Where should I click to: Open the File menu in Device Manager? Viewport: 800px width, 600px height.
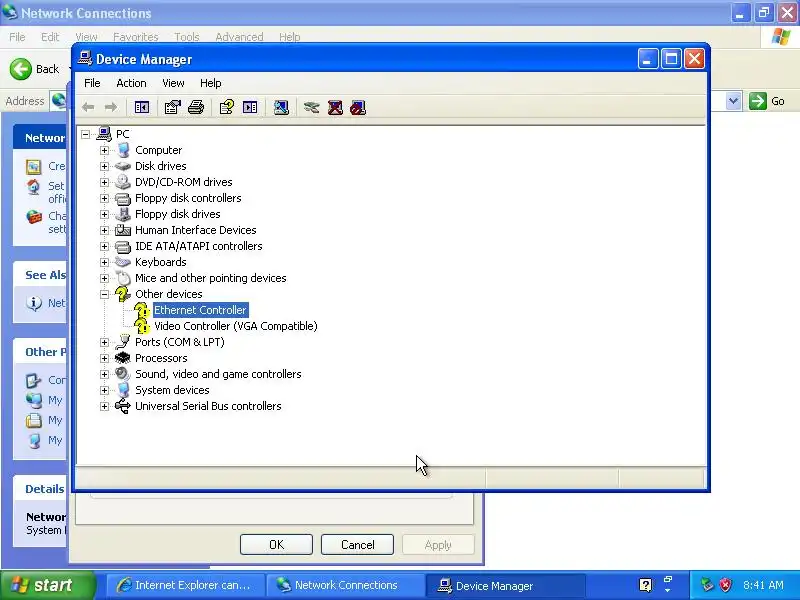coord(92,83)
